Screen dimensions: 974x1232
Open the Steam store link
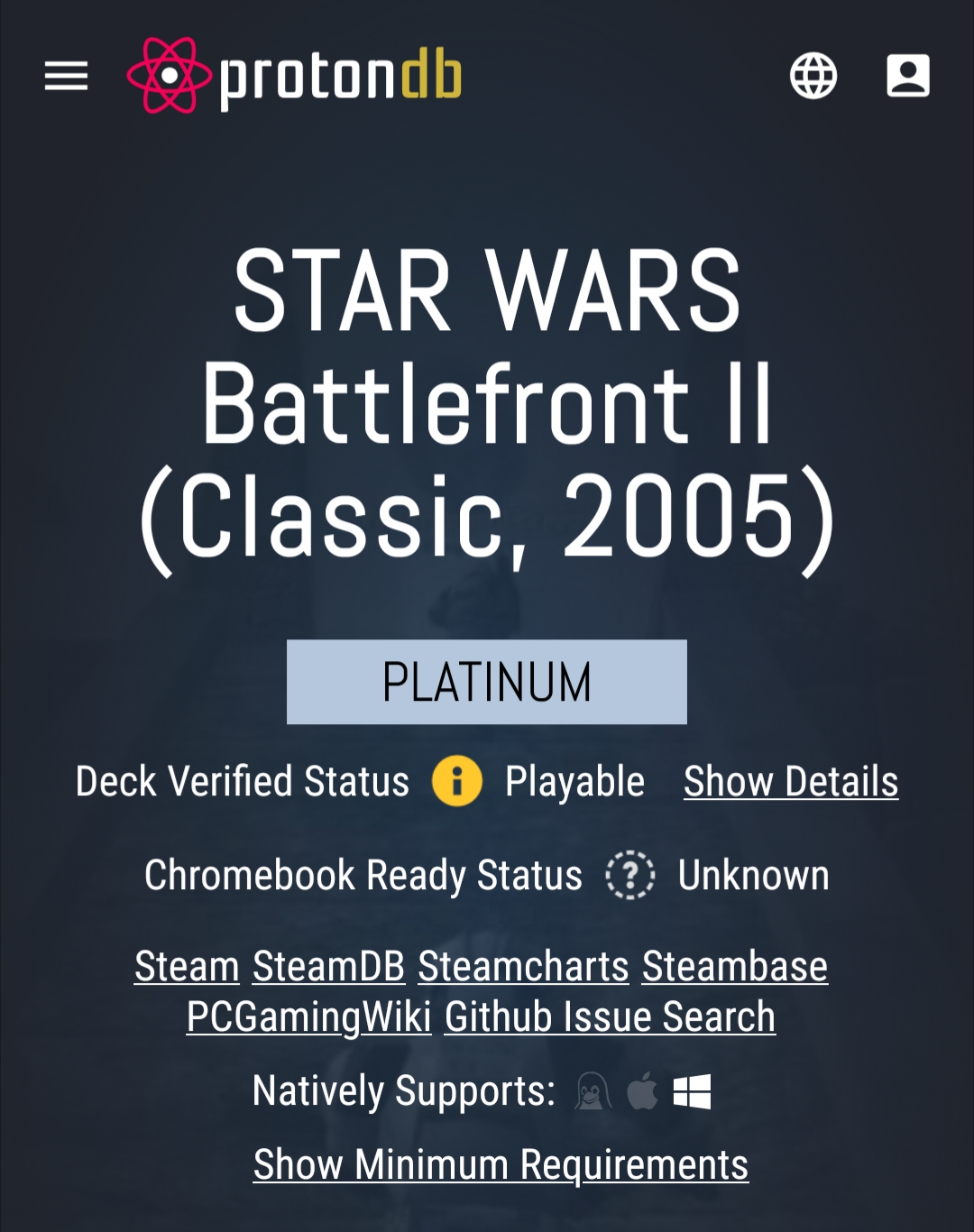pyautogui.click(x=187, y=967)
